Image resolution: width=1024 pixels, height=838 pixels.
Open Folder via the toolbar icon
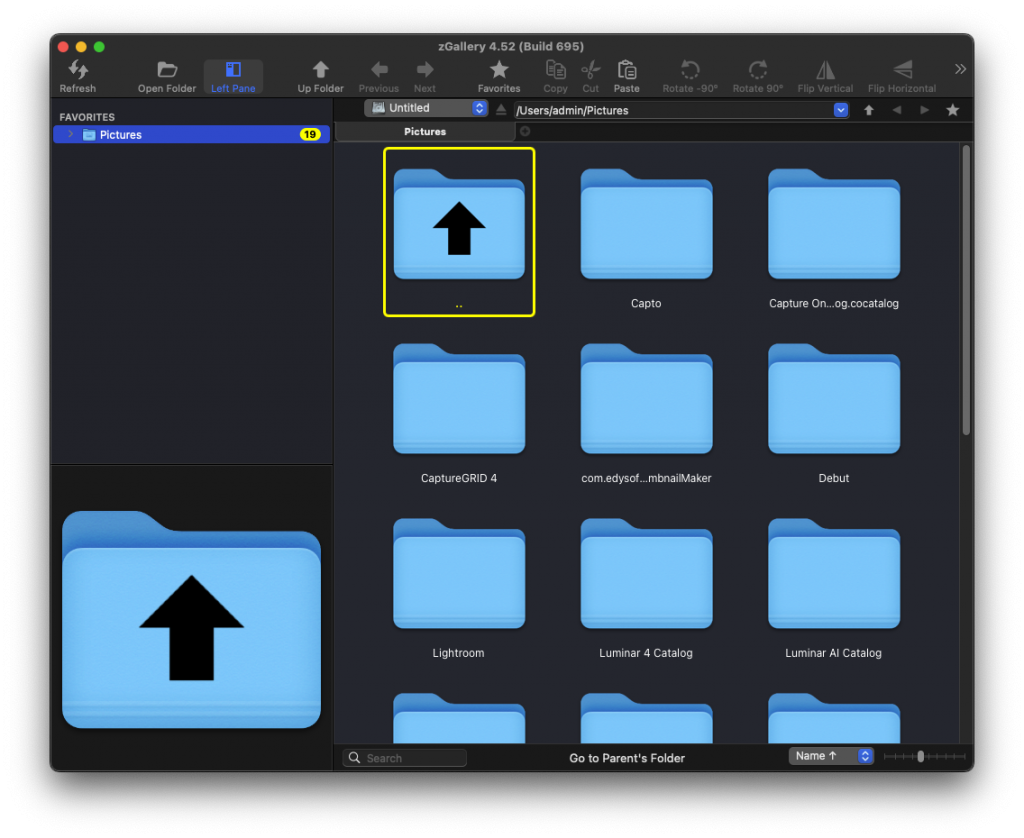click(x=167, y=69)
